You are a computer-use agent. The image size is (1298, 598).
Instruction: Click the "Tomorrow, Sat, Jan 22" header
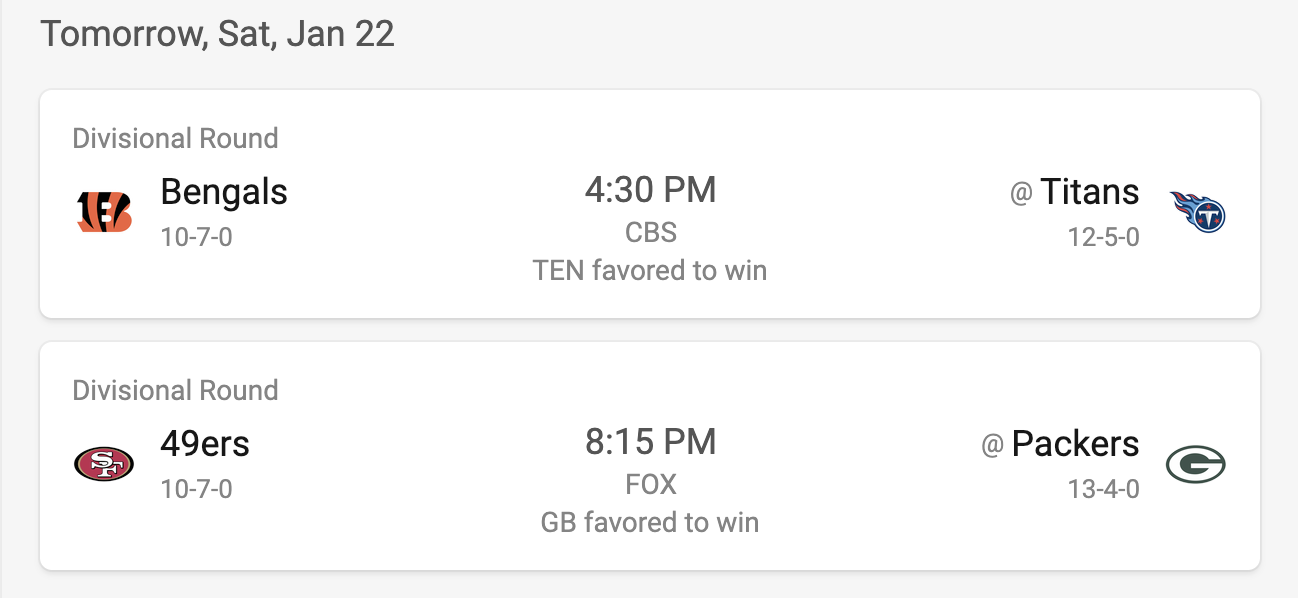point(217,34)
